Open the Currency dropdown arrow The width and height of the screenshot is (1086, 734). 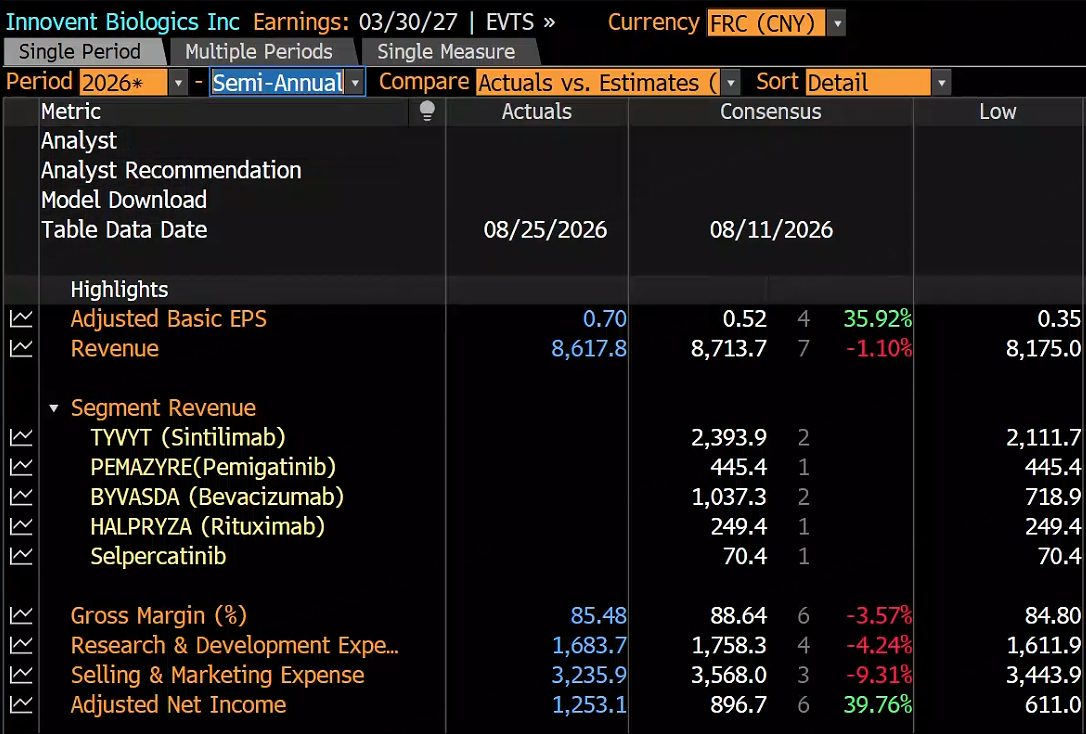point(837,24)
